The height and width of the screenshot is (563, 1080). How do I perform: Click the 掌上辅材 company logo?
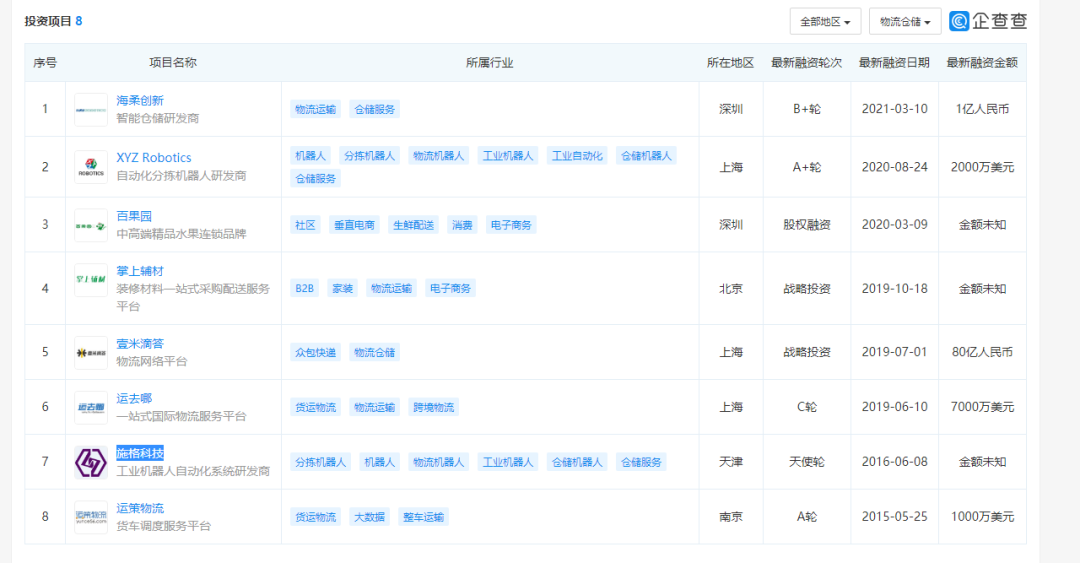(x=91, y=280)
